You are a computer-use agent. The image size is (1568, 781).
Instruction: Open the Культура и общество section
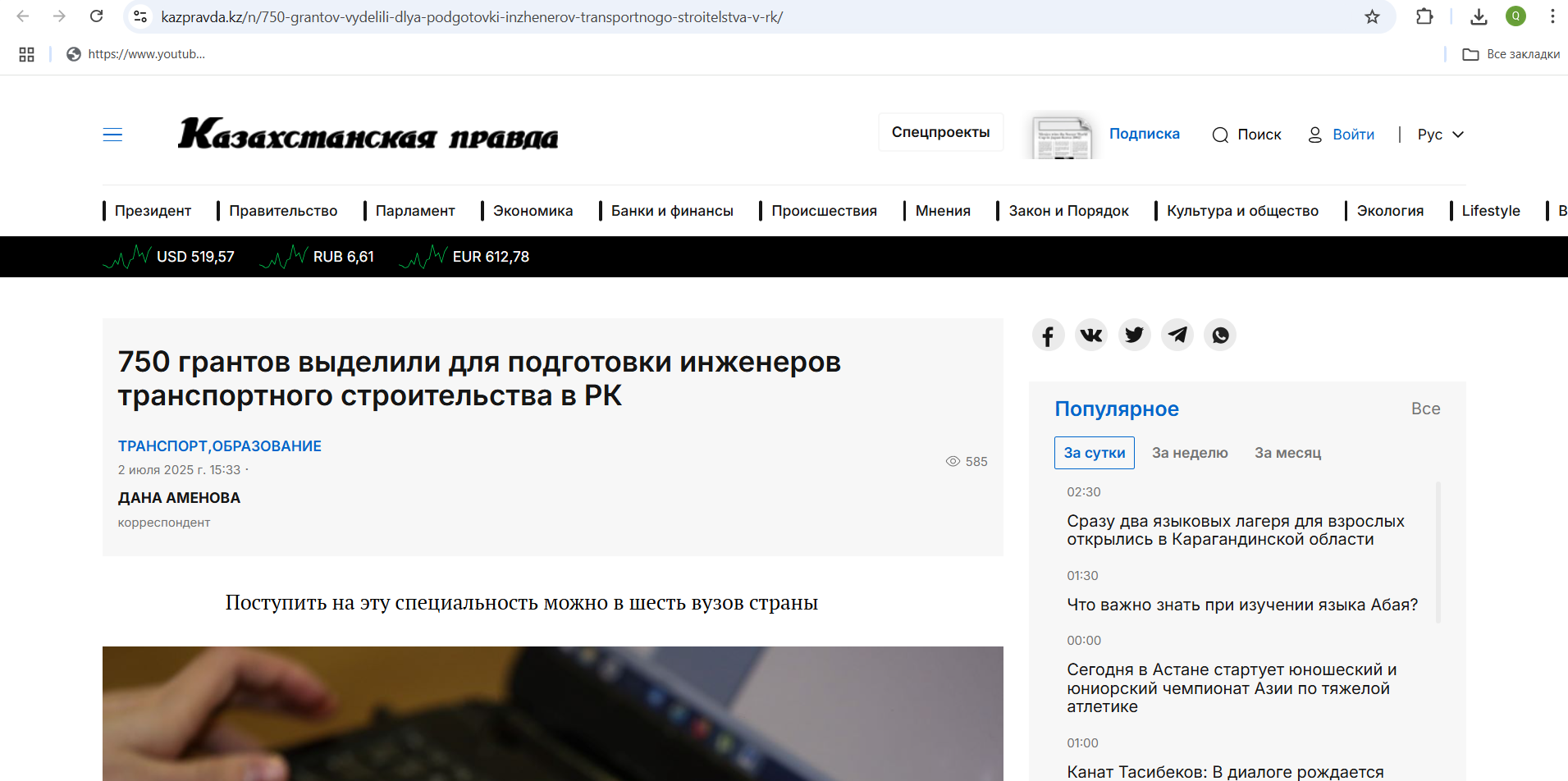[1242, 211]
